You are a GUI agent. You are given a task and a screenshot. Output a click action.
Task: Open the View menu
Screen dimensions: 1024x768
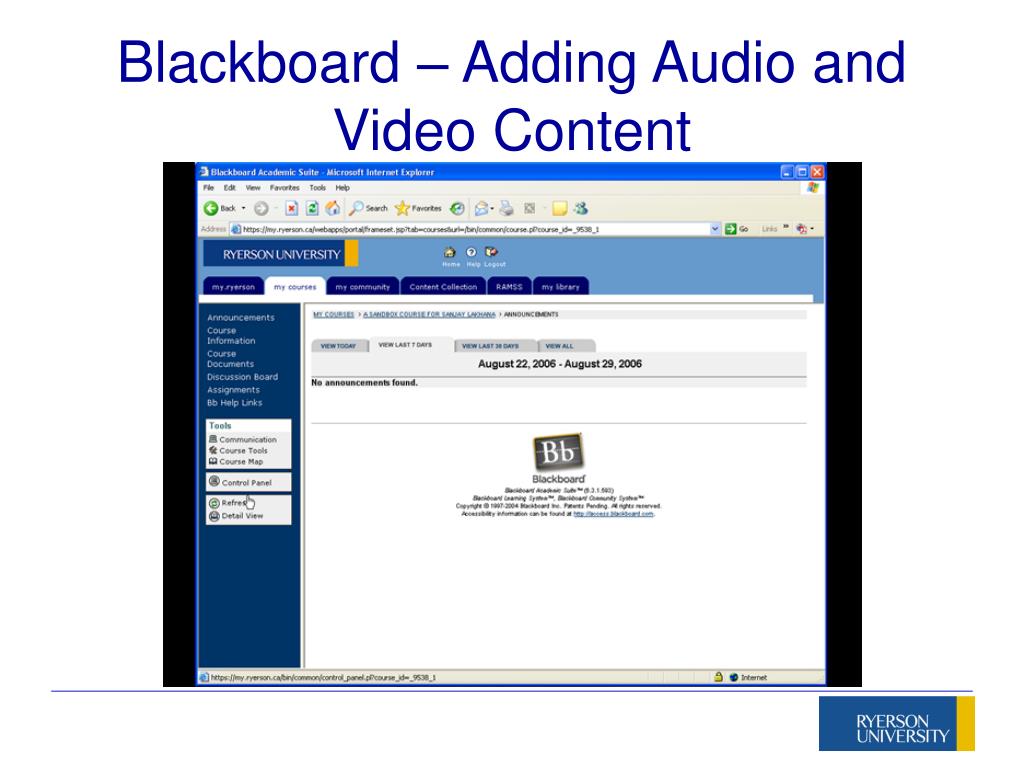(253, 187)
